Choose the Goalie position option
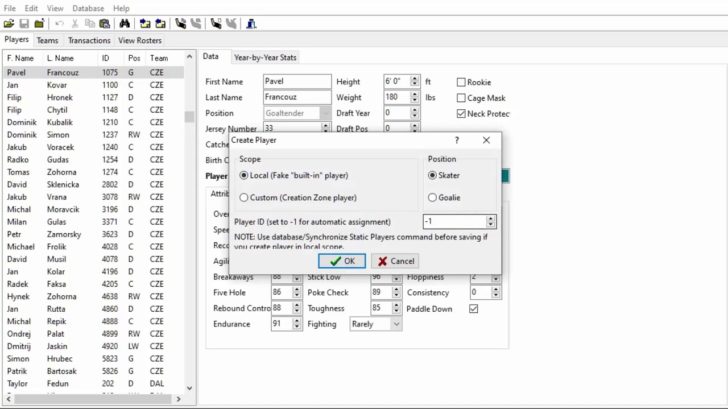The image size is (728, 409). tap(433, 197)
